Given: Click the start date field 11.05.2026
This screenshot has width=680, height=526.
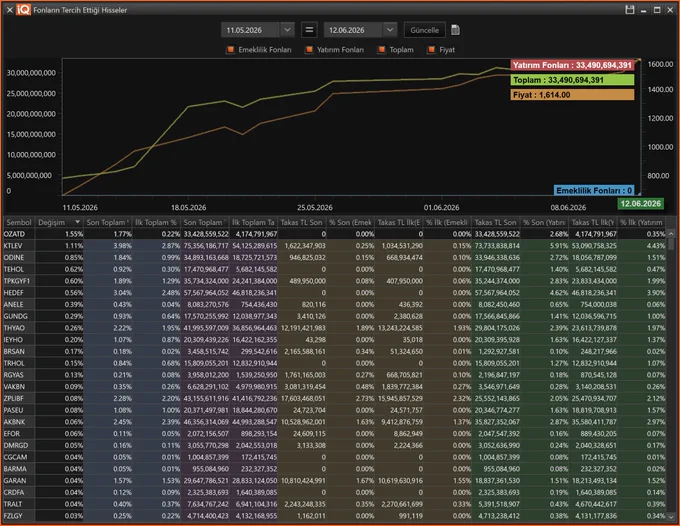Looking at the screenshot, I should [251, 30].
